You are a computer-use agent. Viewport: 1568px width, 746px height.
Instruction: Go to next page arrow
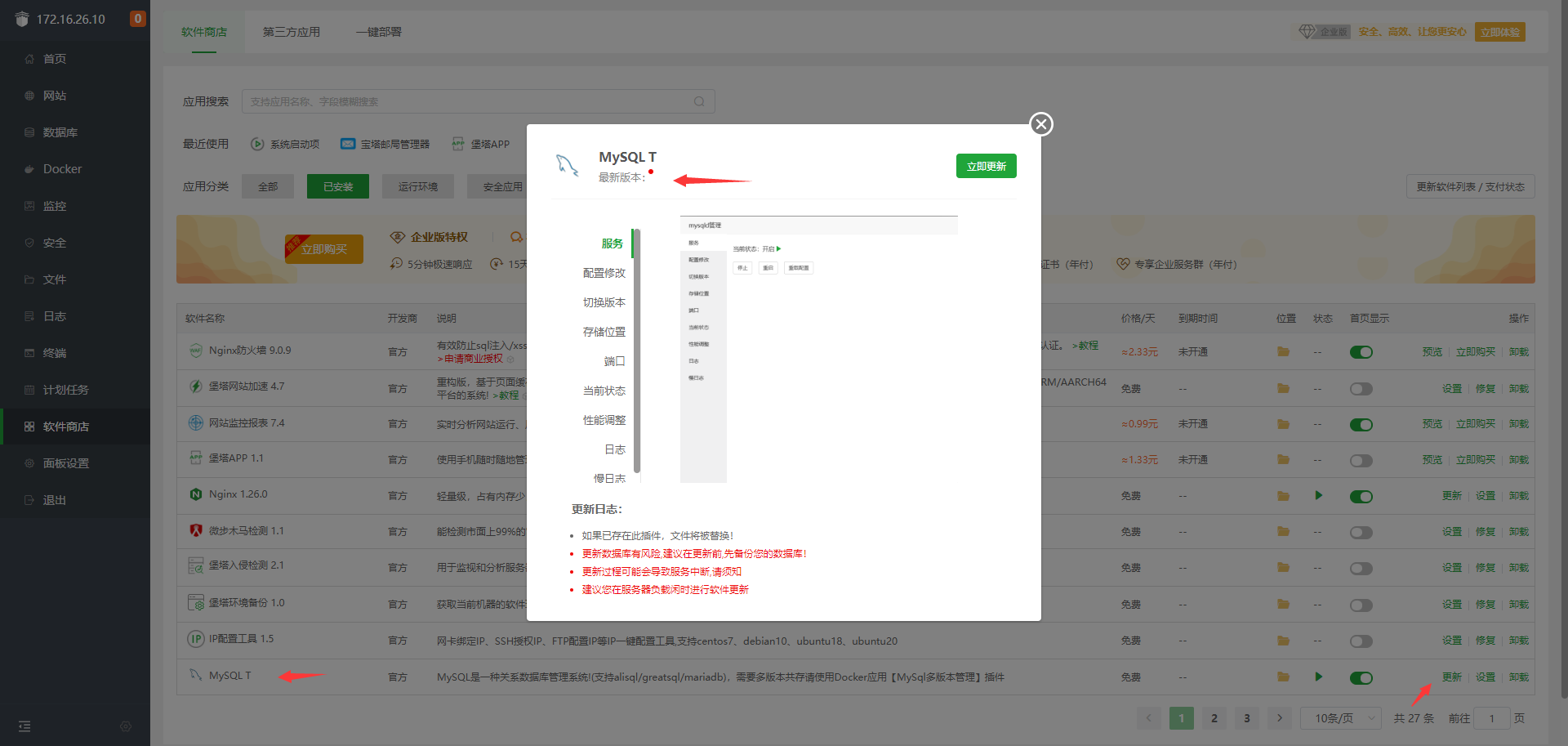click(x=1280, y=718)
